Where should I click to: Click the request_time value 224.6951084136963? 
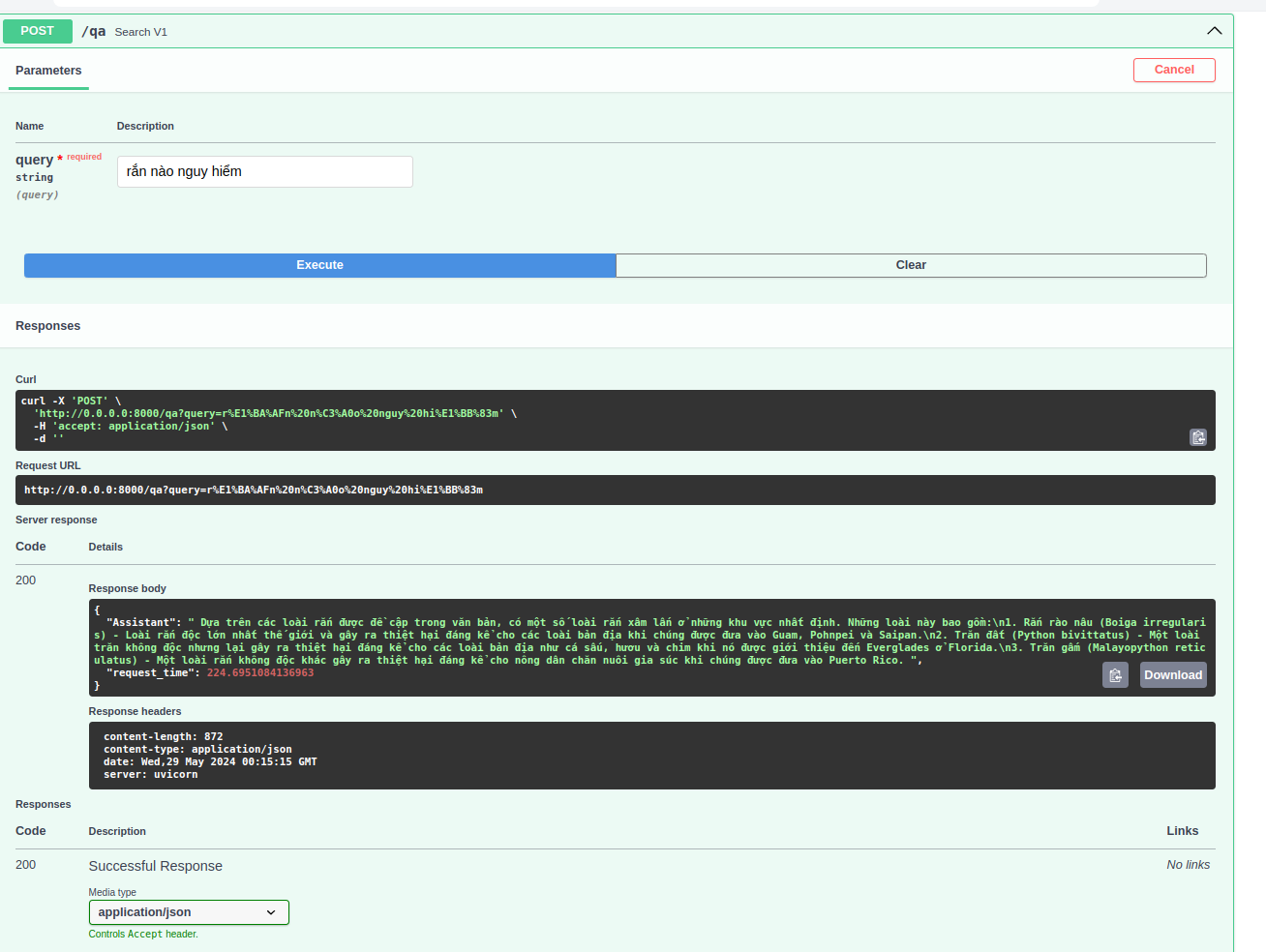coord(260,673)
